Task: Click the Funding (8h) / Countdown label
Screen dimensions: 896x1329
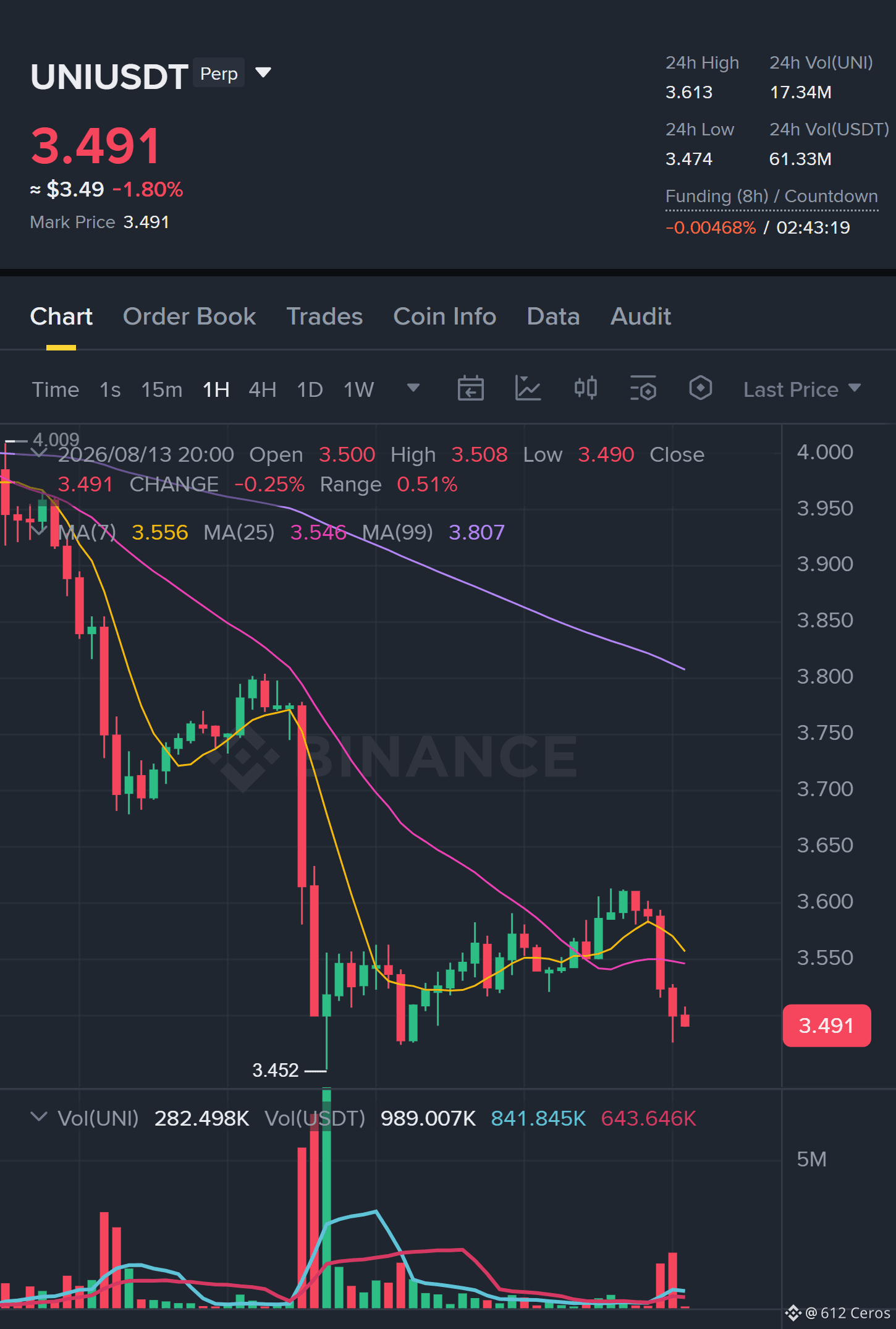Action: pyautogui.click(x=772, y=197)
